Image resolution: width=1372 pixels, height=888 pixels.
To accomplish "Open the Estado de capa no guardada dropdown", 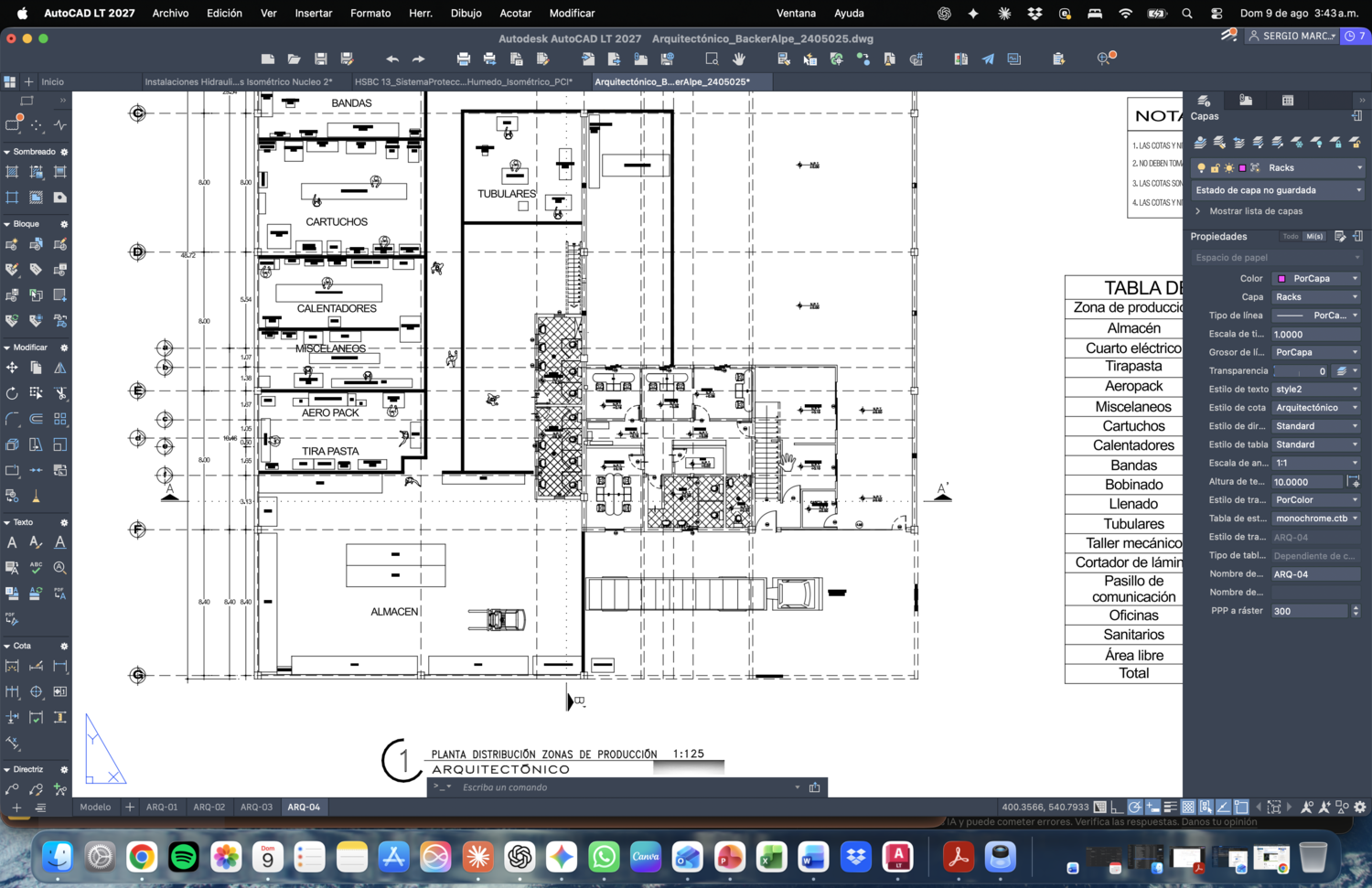I will point(1278,190).
